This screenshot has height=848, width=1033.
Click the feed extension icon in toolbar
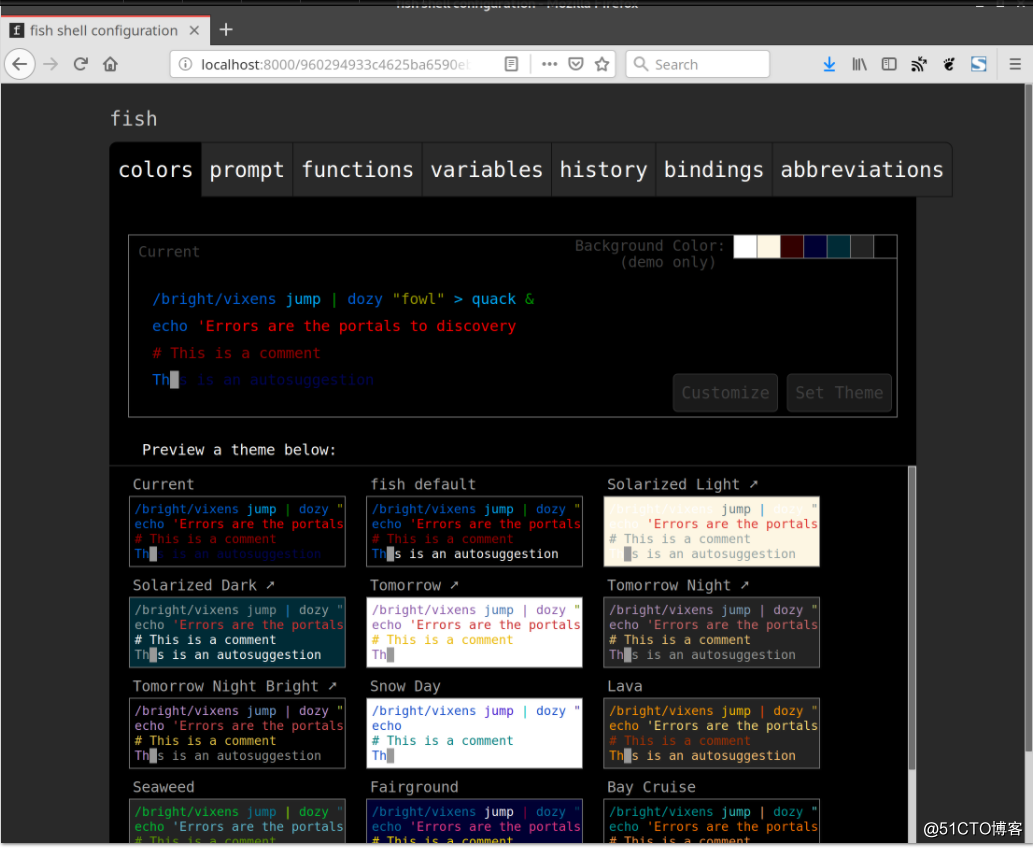[x=918, y=64]
